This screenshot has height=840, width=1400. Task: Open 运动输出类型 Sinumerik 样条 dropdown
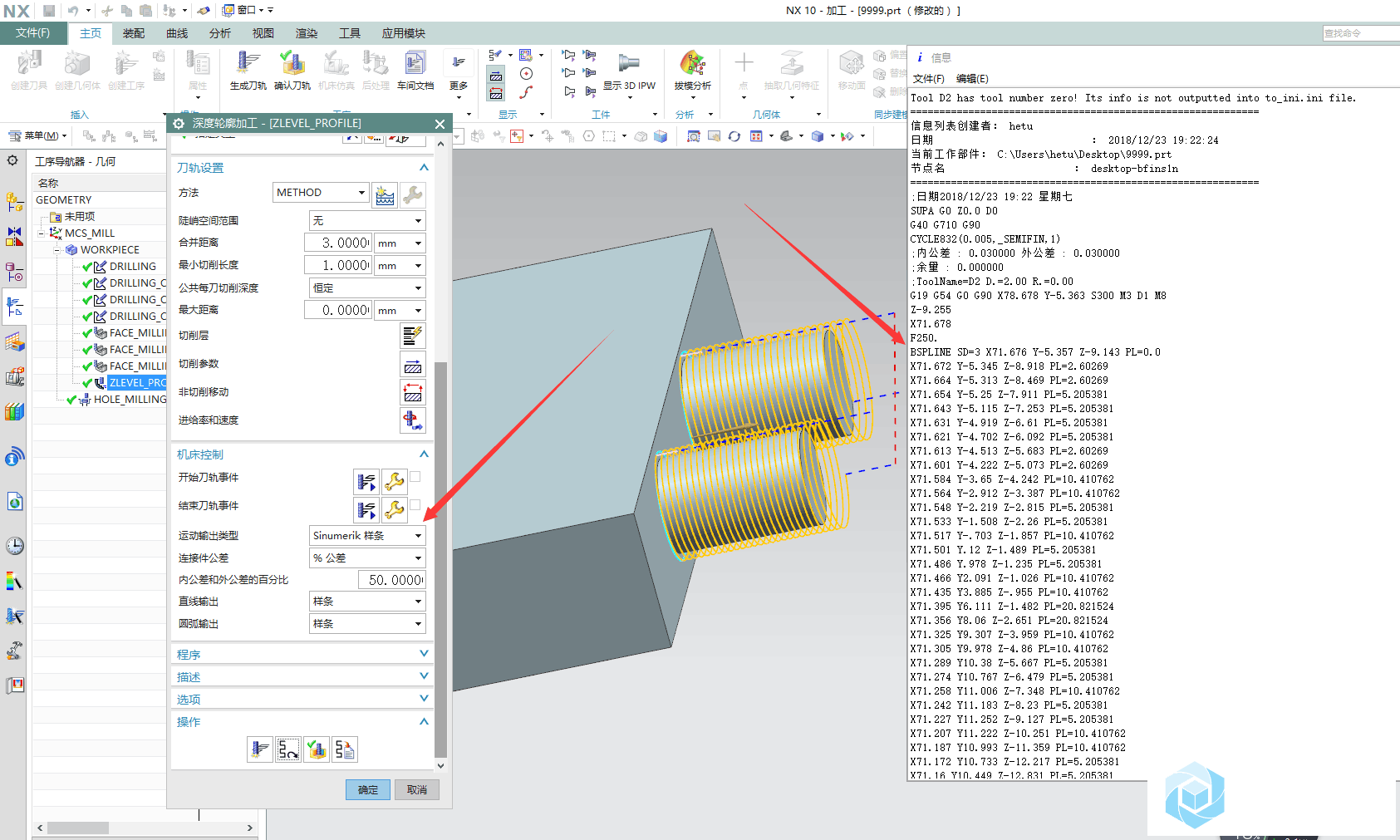[367, 536]
